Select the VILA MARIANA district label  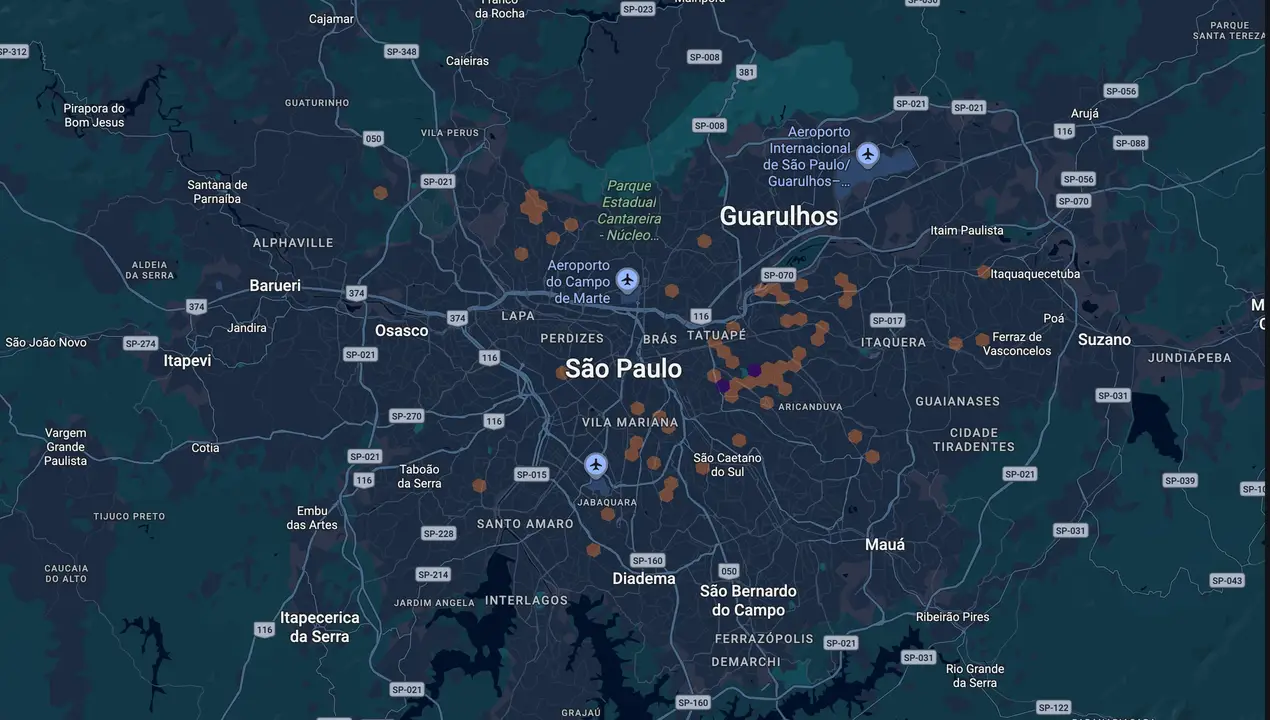tap(630, 423)
